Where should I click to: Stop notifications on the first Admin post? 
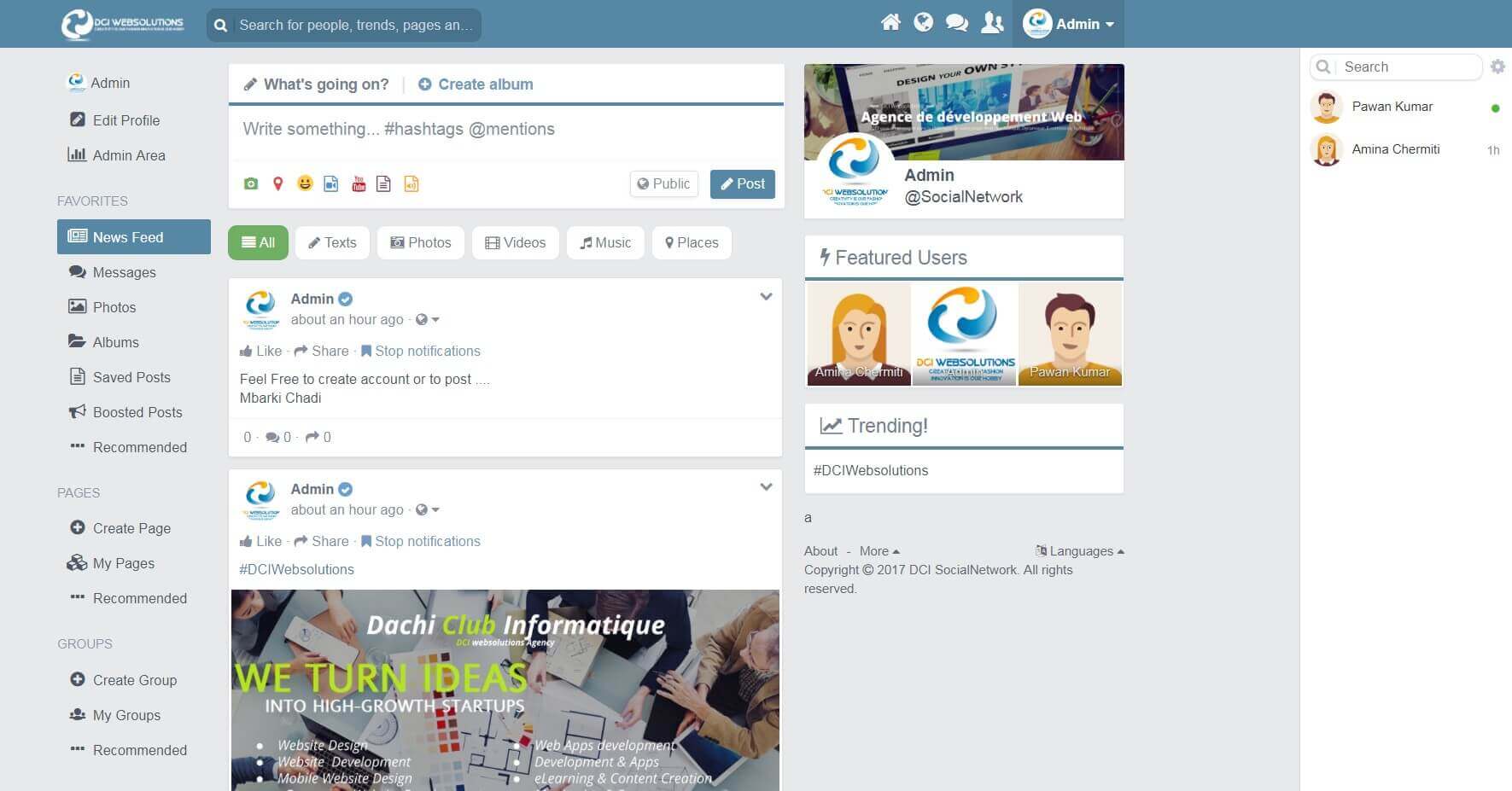pyautogui.click(x=421, y=351)
